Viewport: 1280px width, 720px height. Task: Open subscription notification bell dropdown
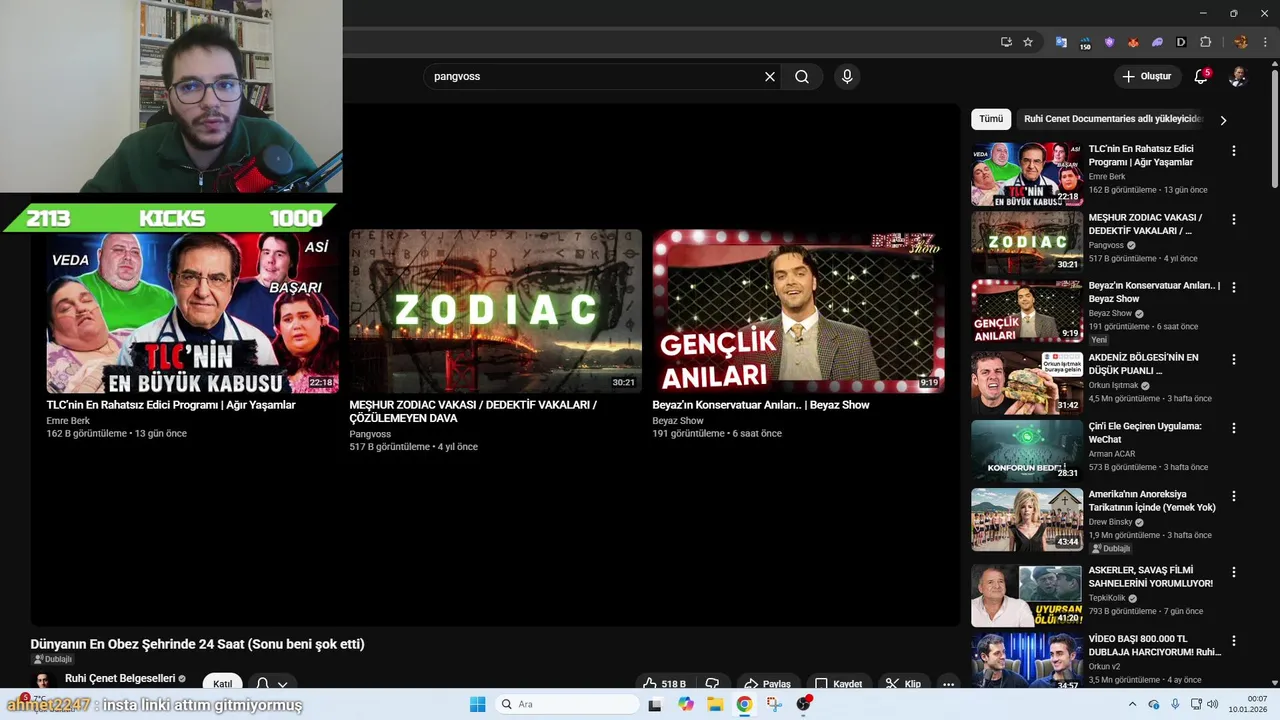[x=271, y=683]
